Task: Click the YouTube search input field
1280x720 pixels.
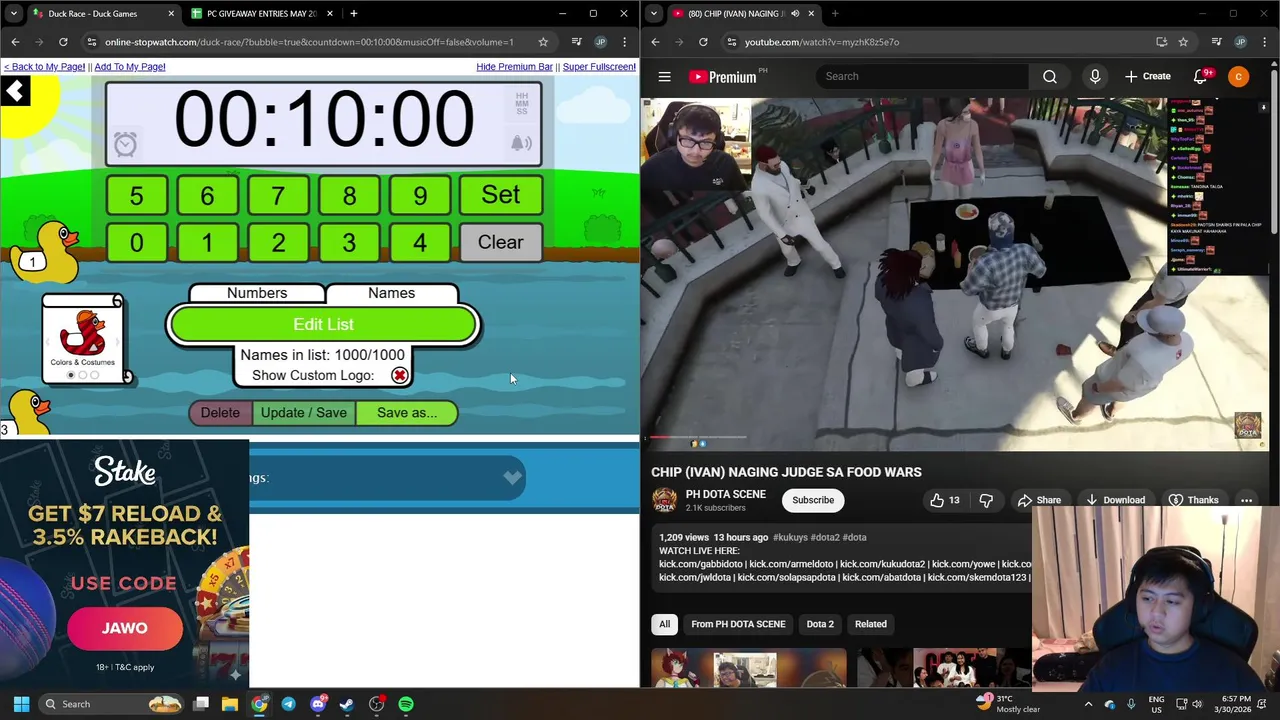Action: tap(921, 76)
